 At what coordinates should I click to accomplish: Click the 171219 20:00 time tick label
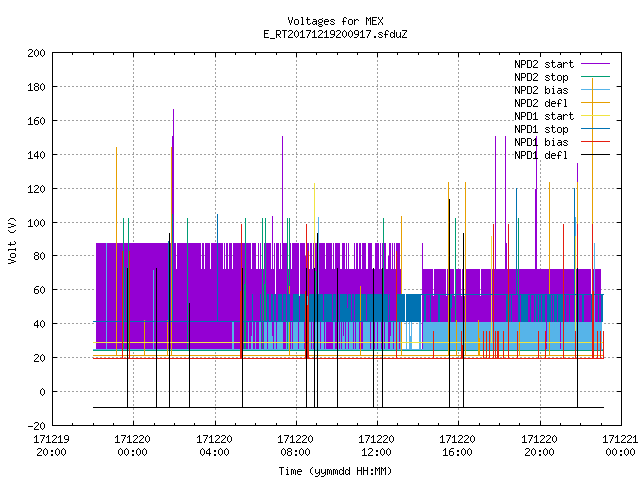point(51,446)
